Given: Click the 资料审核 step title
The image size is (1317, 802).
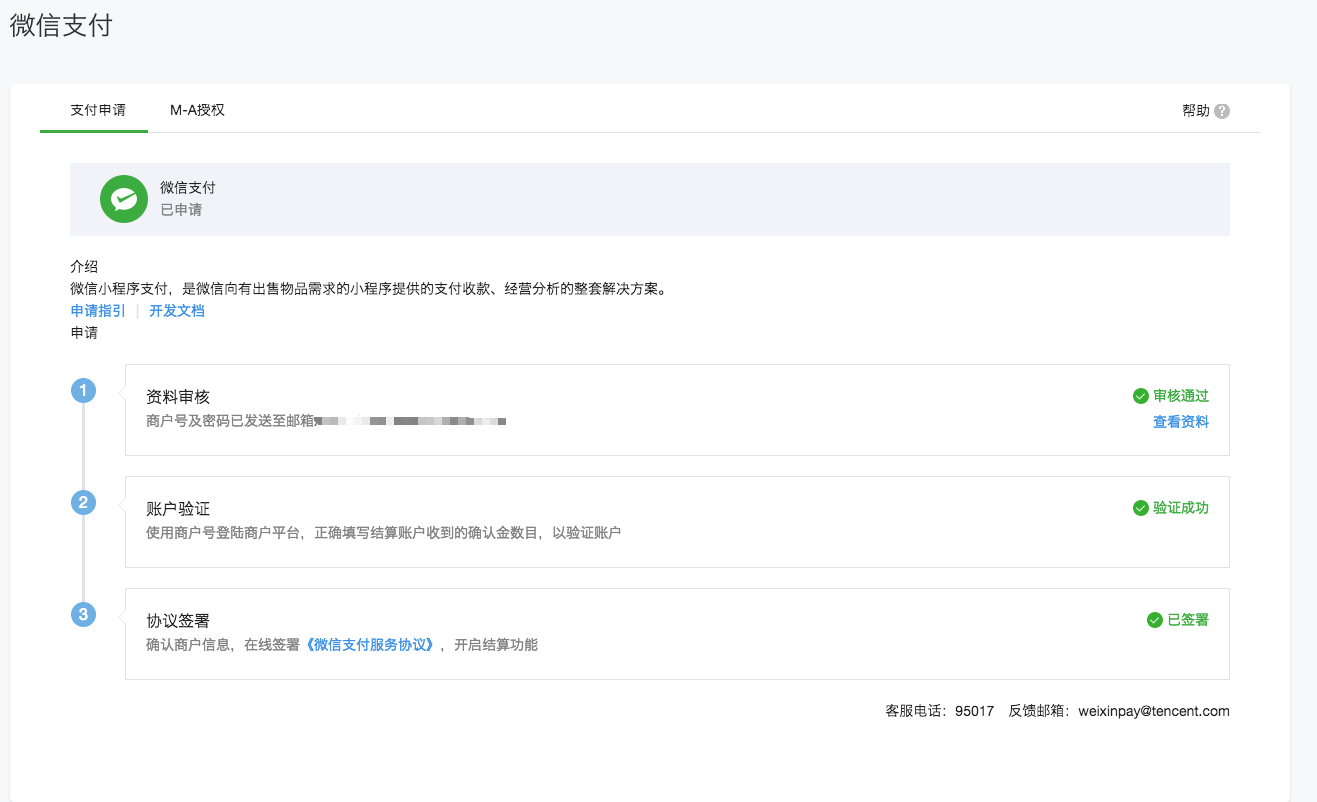Looking at the screenshot, I should click(178, 397).
